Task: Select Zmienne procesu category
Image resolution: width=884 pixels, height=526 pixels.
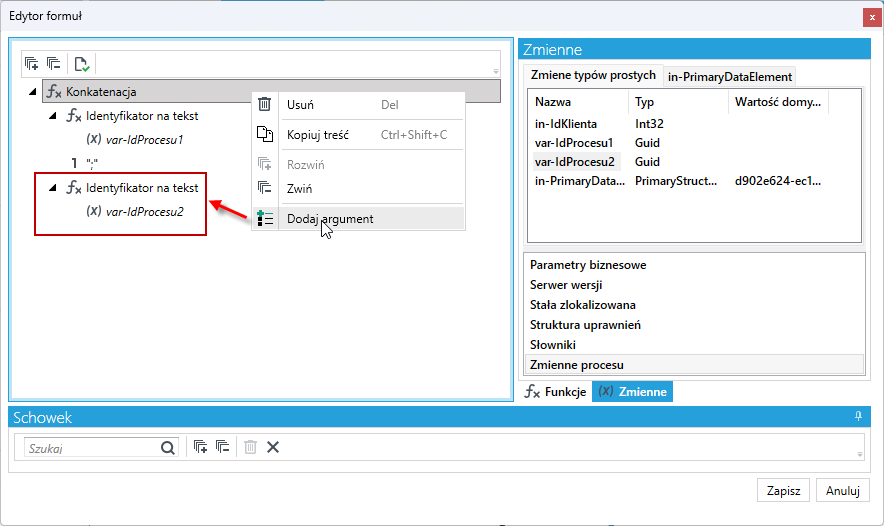Action: coord(694,365)
